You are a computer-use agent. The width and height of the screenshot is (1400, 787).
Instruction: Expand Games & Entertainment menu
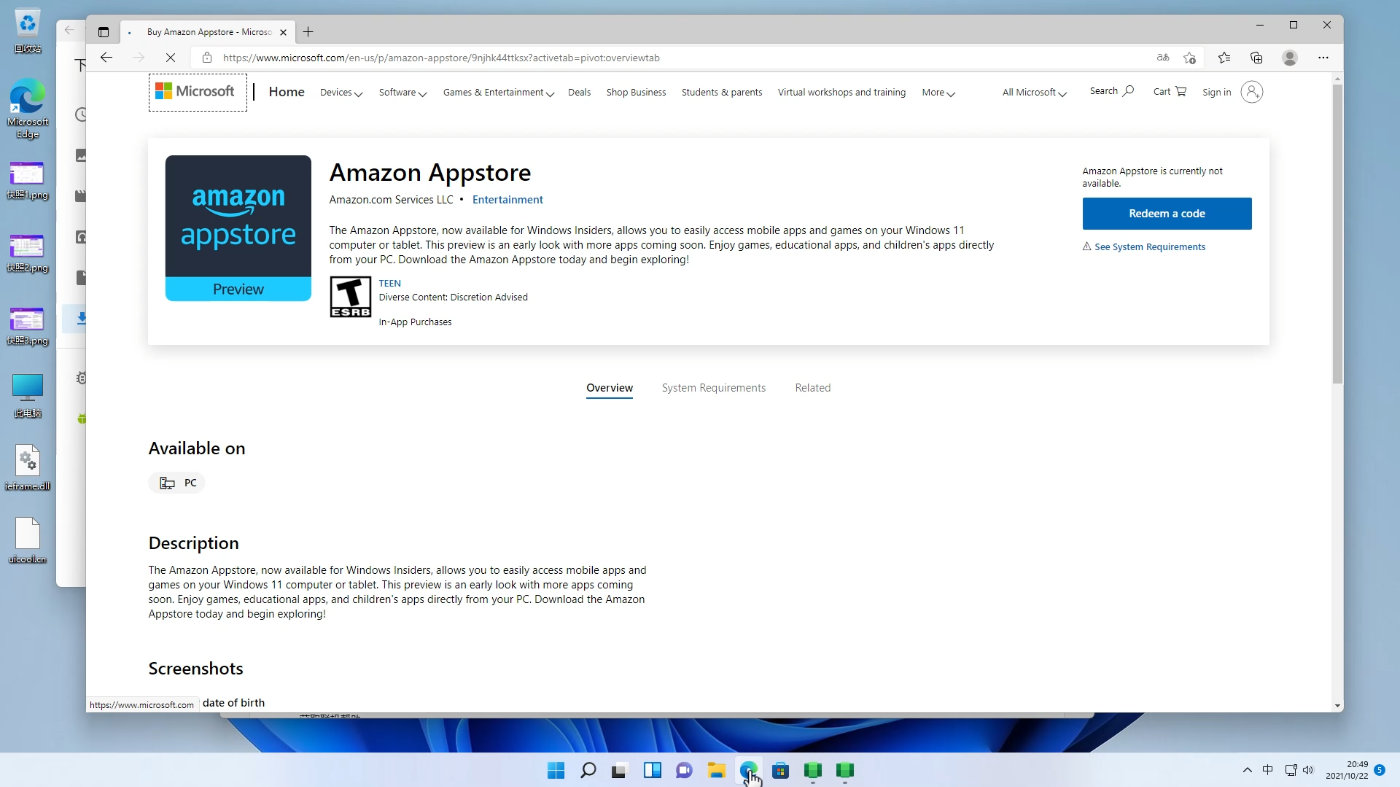pos(499,92)
